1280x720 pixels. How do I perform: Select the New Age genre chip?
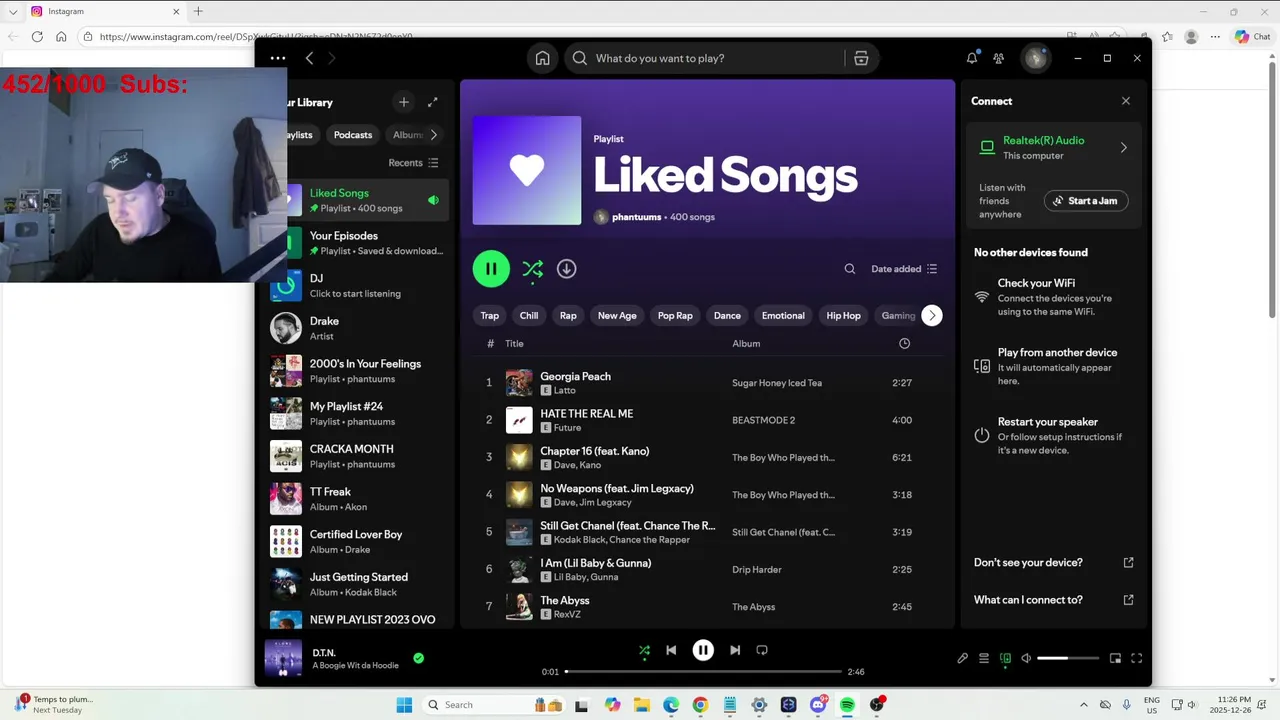pyautogui.click(x=617, y=315)
